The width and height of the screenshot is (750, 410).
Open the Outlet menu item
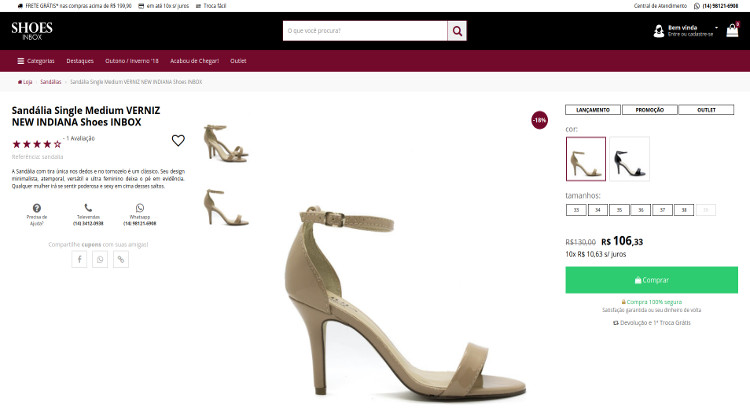[238, 61]
